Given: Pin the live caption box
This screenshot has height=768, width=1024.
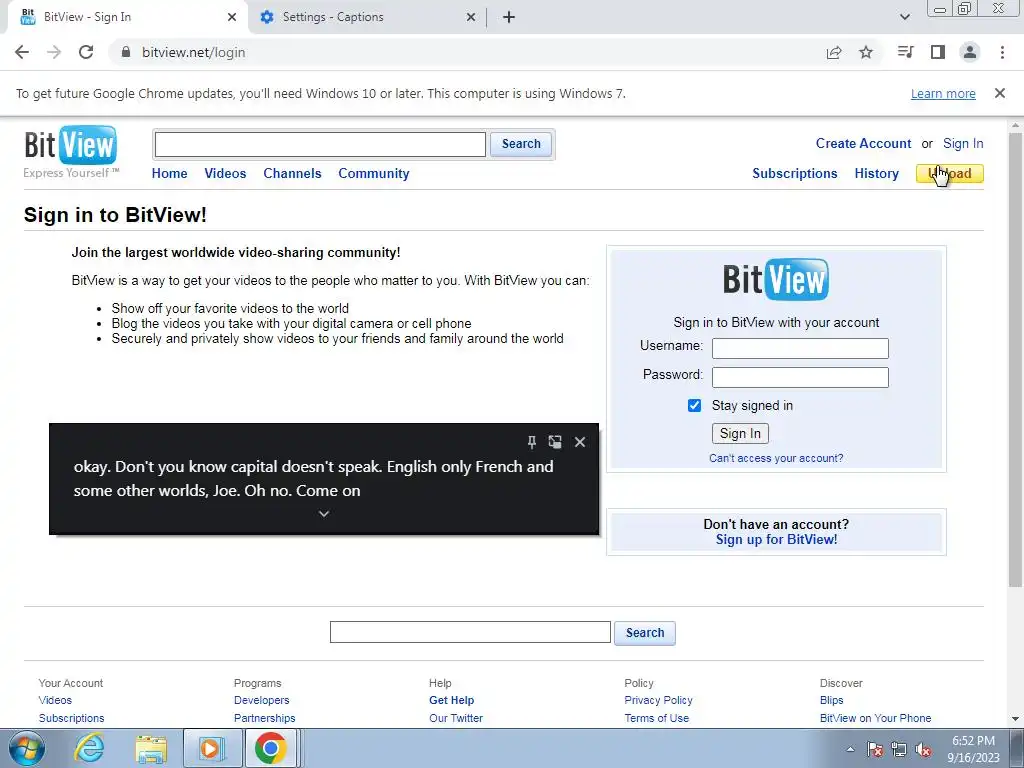Looking at the screenshot, I should click(532, 442).
